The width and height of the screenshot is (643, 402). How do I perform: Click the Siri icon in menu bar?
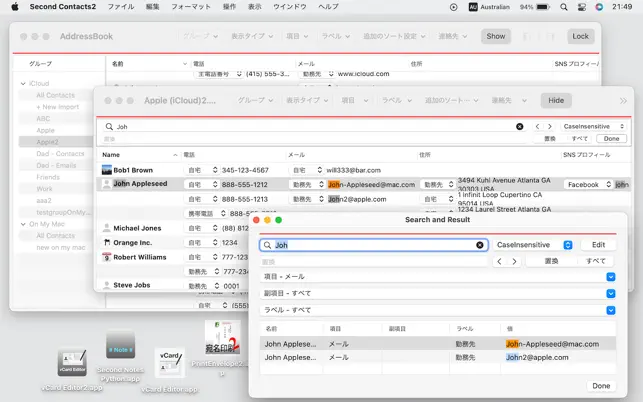(599, 7)
